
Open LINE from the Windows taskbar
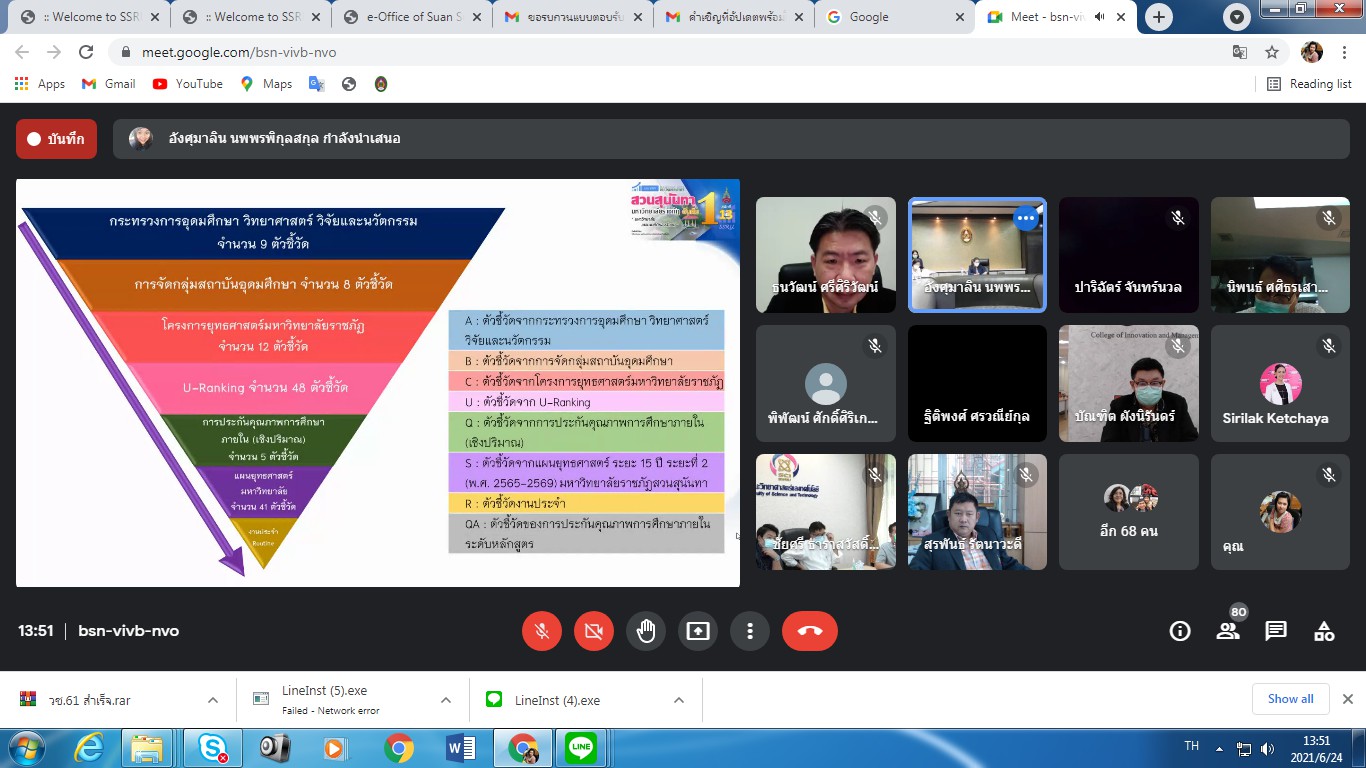581,747
